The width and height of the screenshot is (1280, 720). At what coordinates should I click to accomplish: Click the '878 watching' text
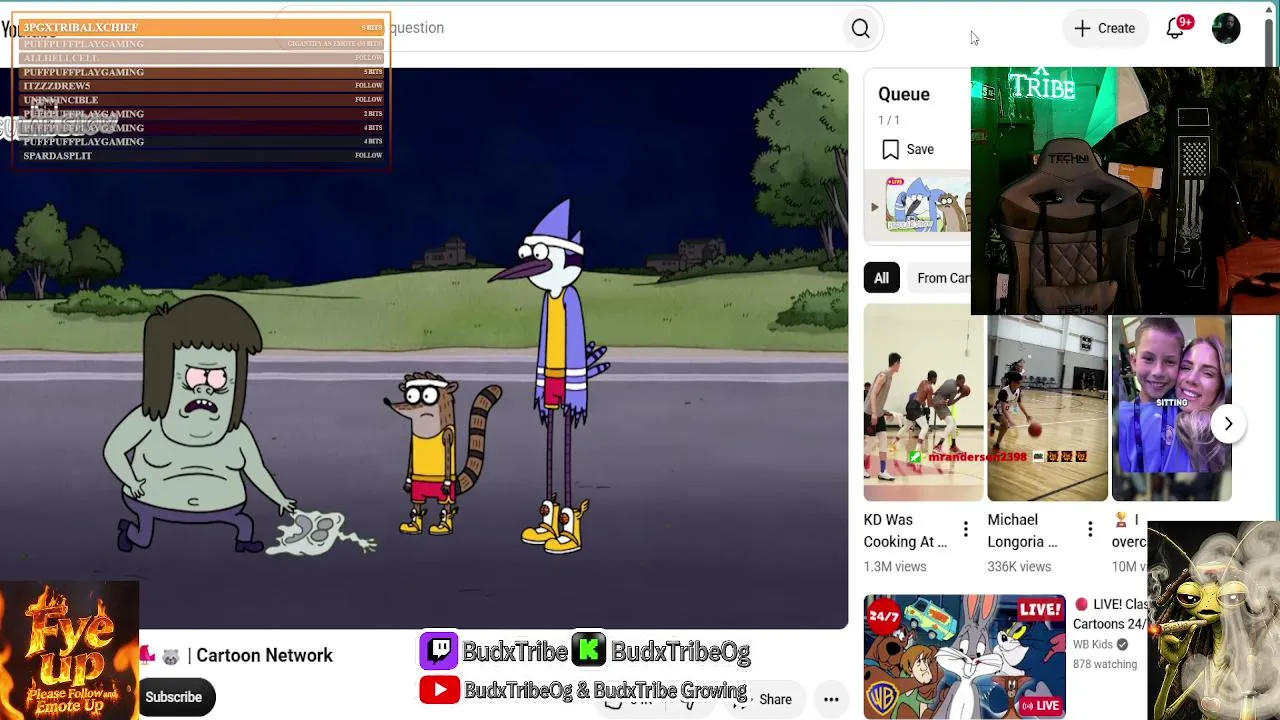[x=1105, y=664]
